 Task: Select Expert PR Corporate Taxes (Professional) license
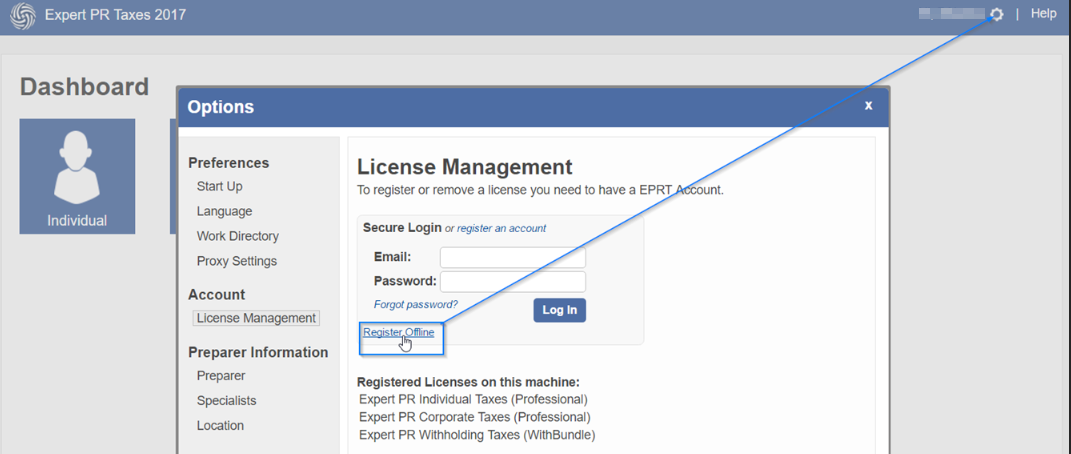475,417
